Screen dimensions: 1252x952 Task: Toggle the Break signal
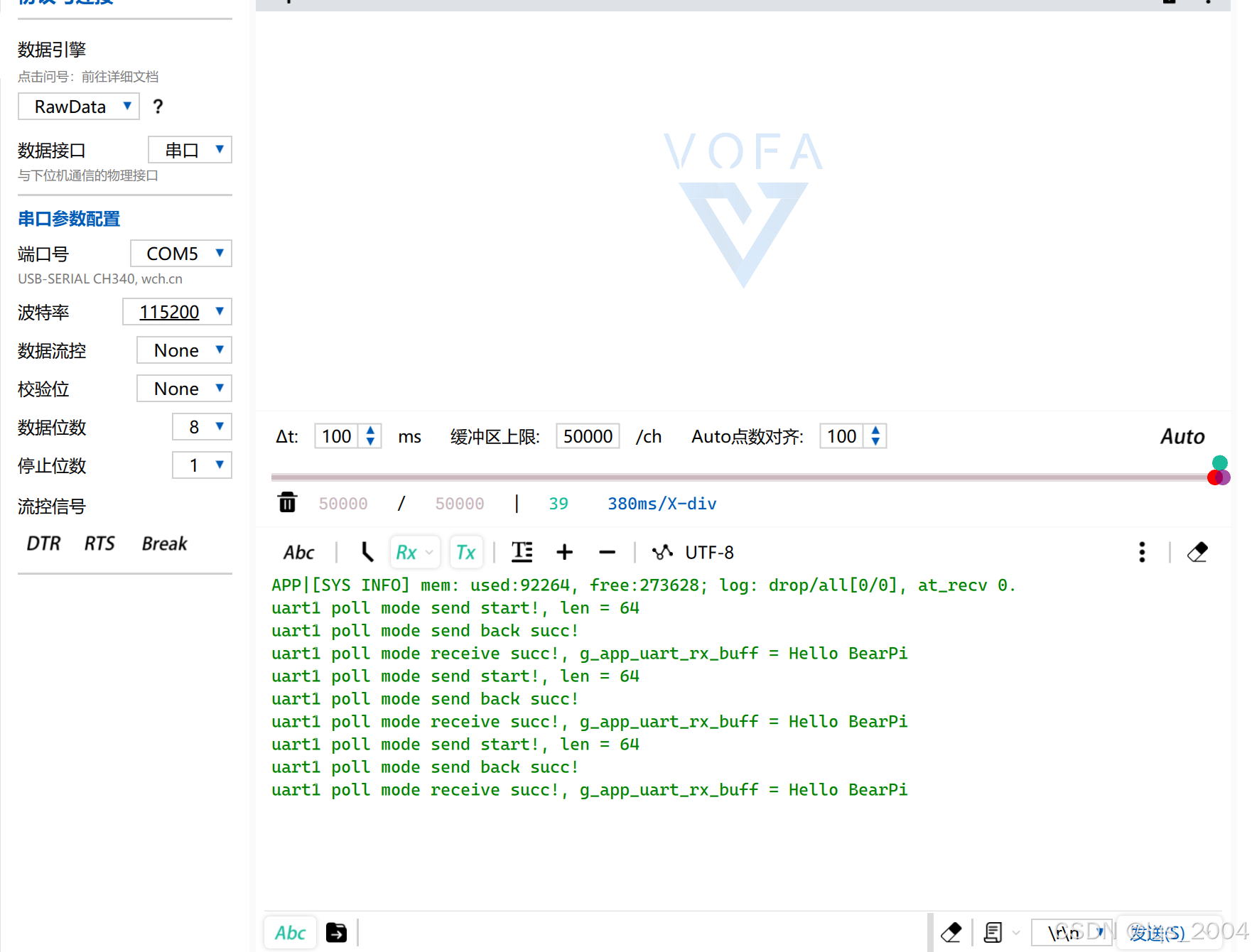(164, 543)
